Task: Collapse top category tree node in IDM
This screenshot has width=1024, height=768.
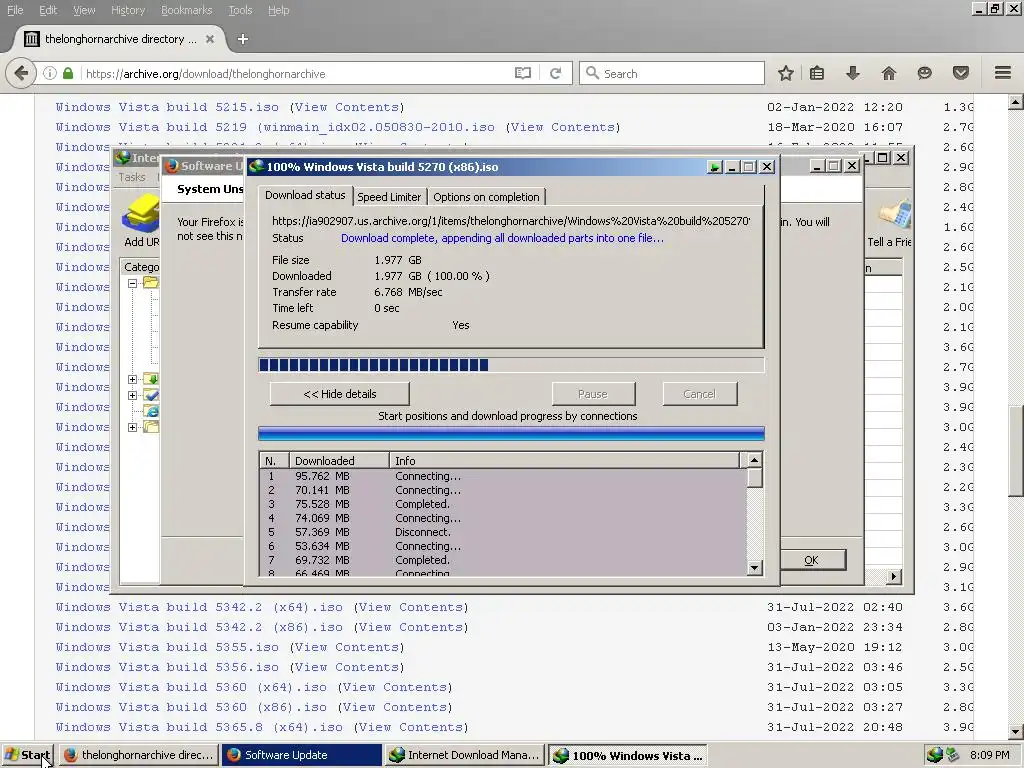Action: pyautogui.click(x=132, y=283)
